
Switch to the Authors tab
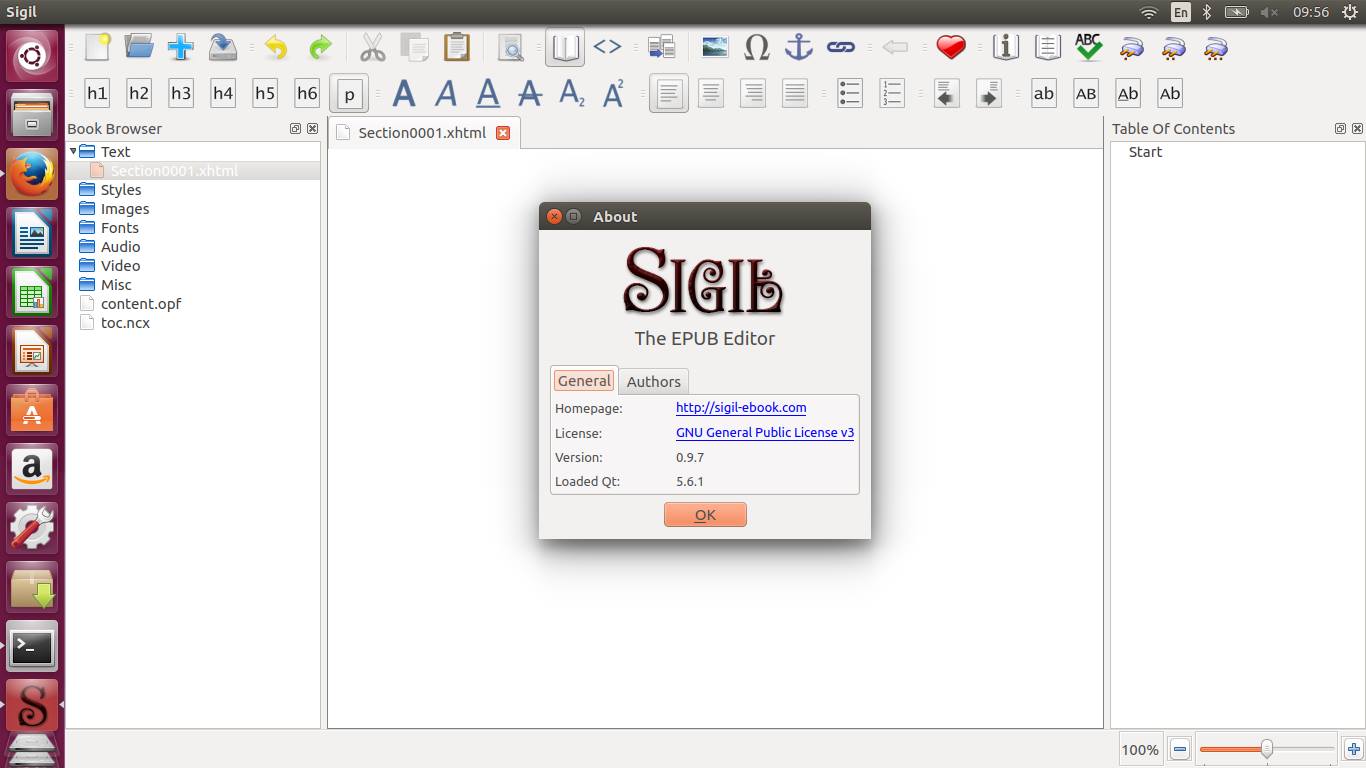(653, 381)
